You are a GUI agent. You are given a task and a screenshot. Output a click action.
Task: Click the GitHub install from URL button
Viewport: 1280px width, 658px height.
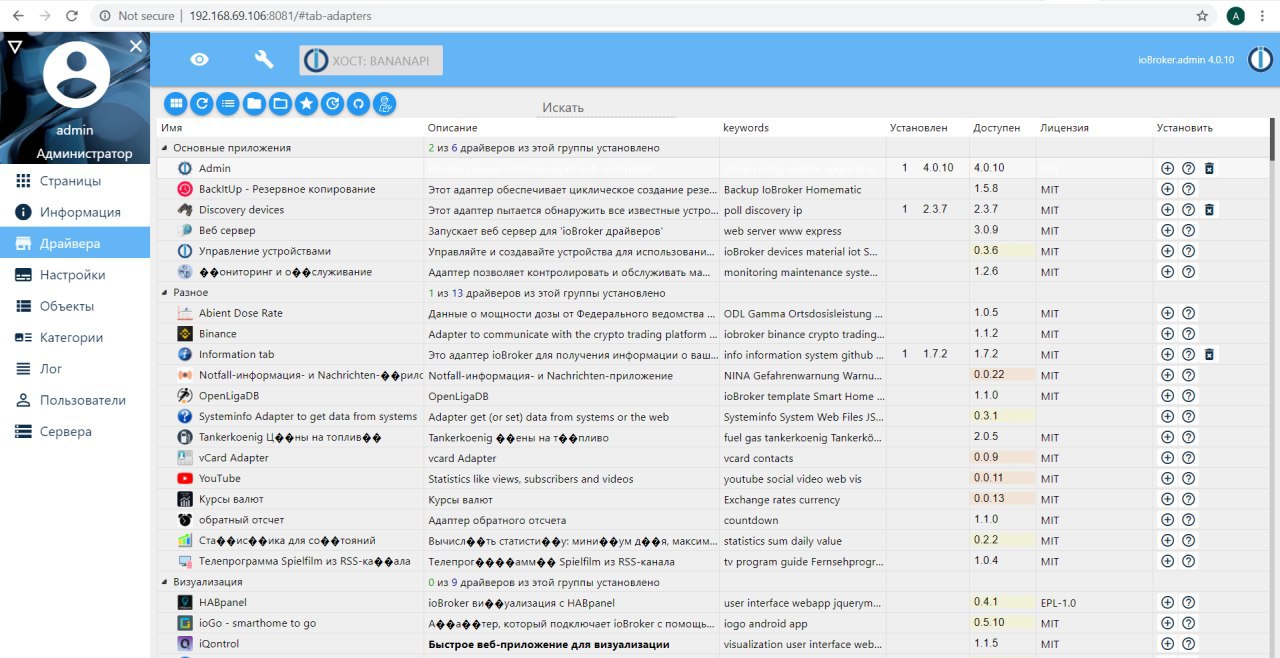[x=358, y=103]
